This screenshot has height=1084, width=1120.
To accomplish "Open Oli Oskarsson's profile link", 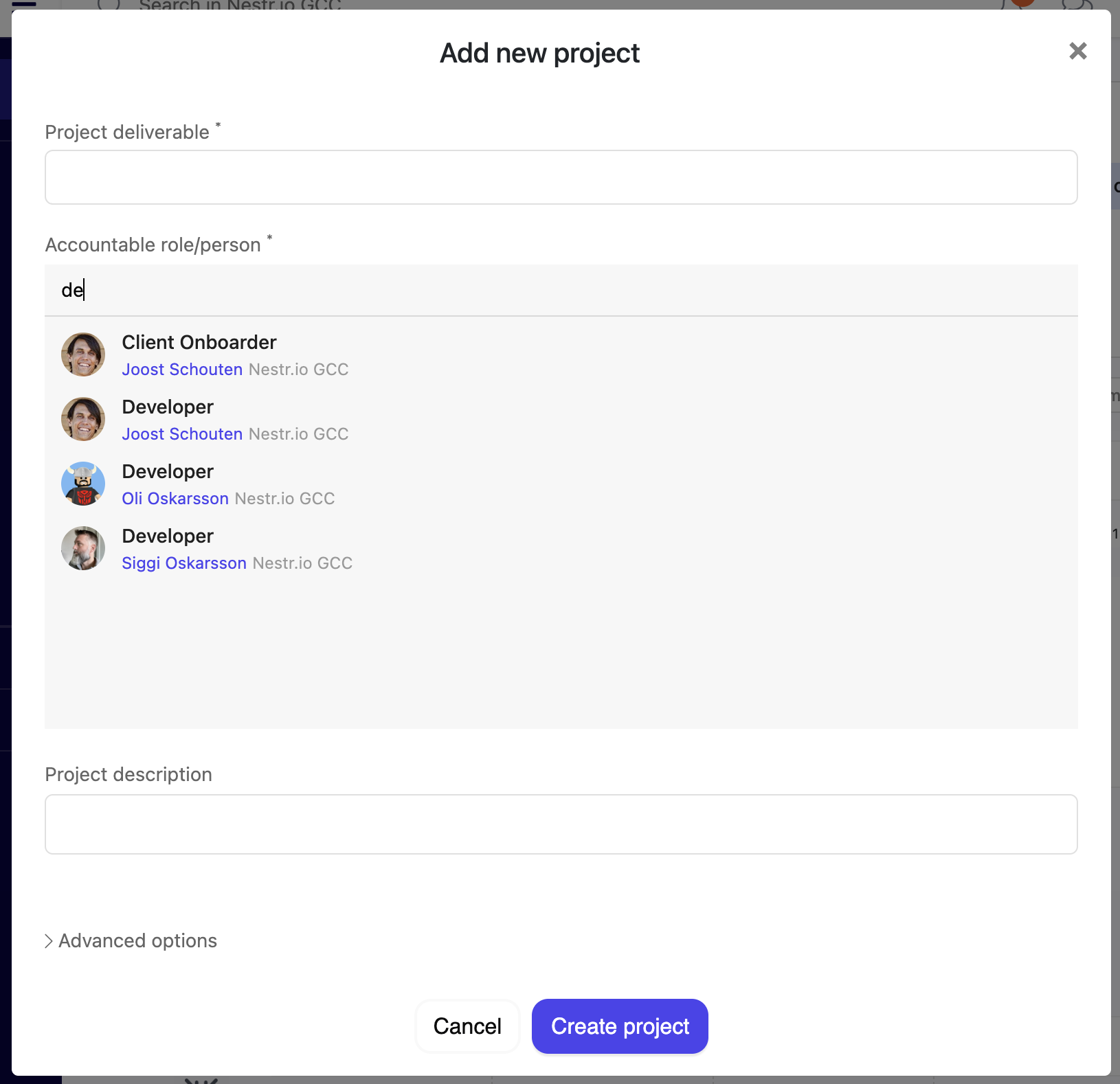I will click(x=175, y=498).
